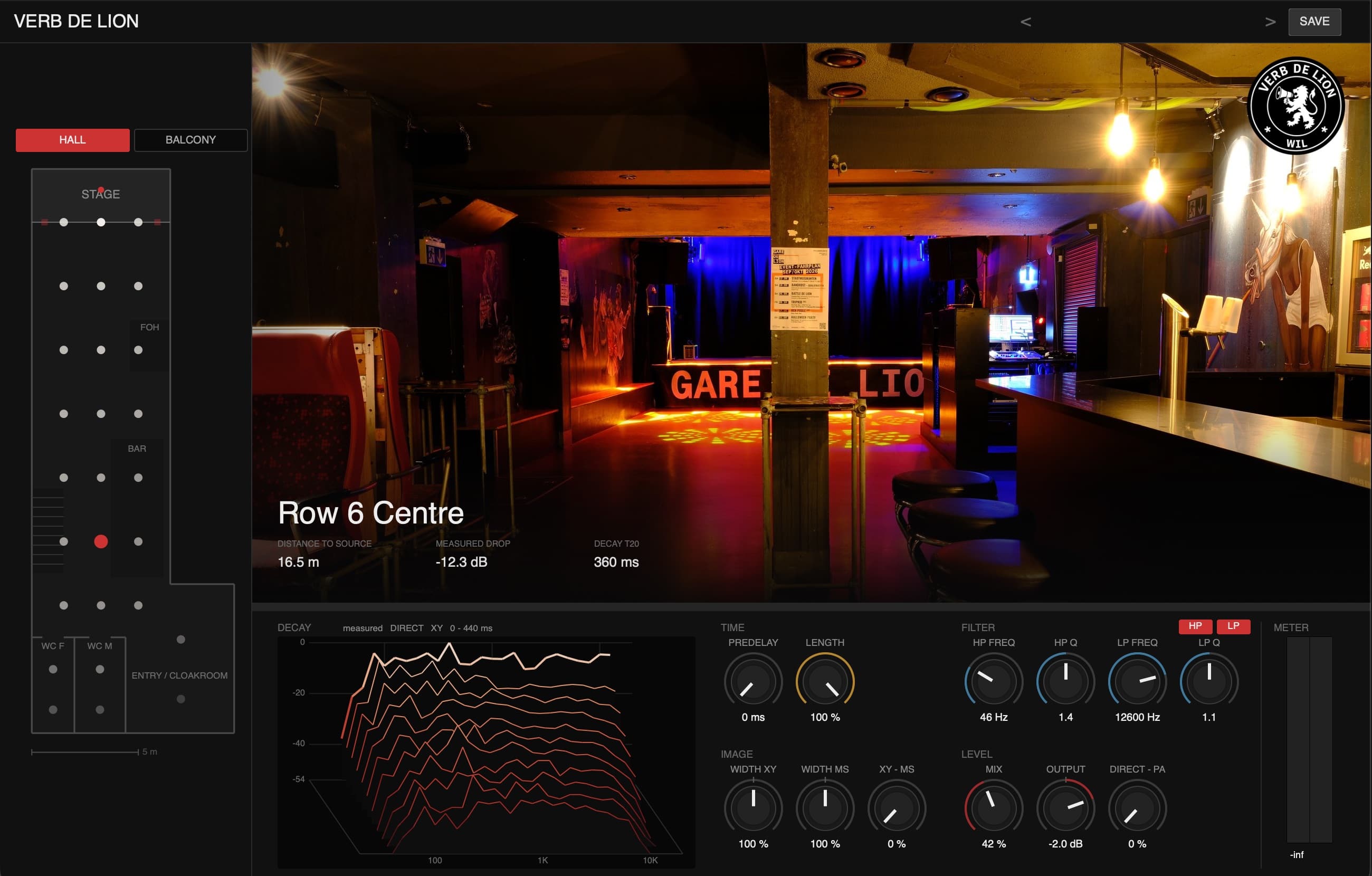Toggle the XY option above the decay graph
The height and width of the screenshot is (876, 1372).
(436, 628)
